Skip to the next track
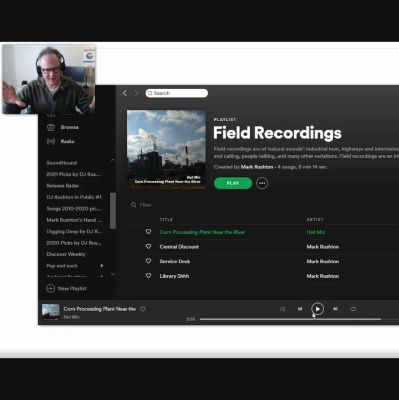The image size is (399, 400). (335, 309)
